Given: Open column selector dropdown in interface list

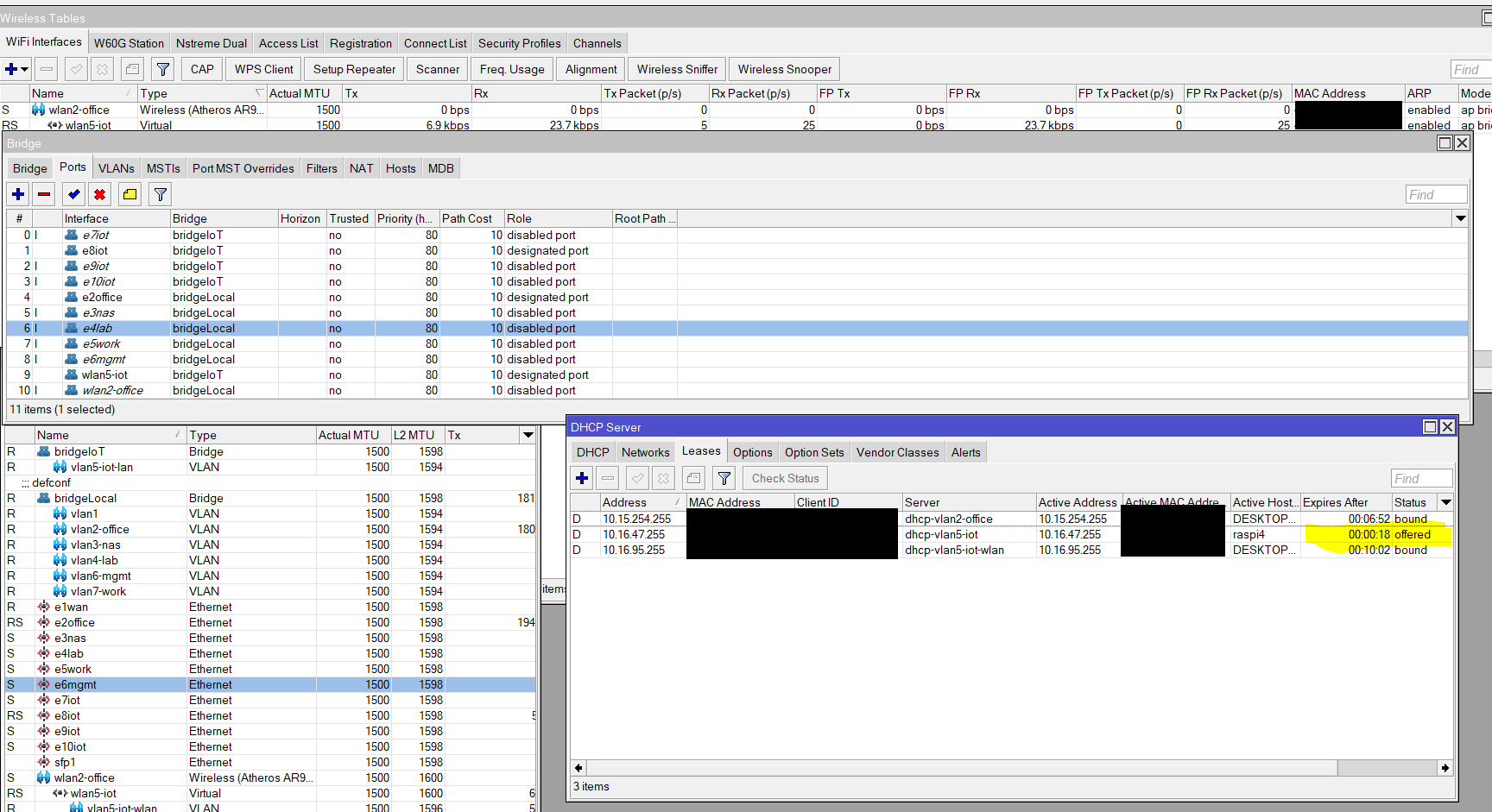Looking at the screenshot, I should click(x=528, y=435).
